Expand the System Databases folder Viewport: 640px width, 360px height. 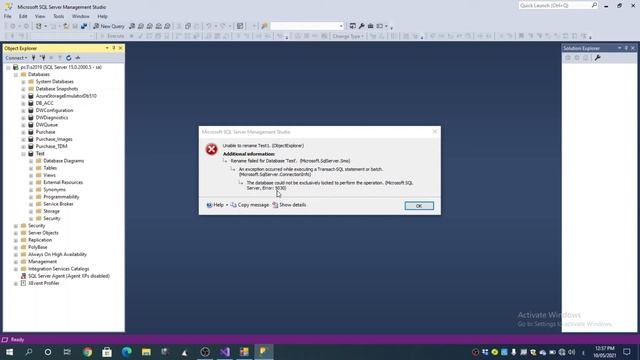click(23, 82)
